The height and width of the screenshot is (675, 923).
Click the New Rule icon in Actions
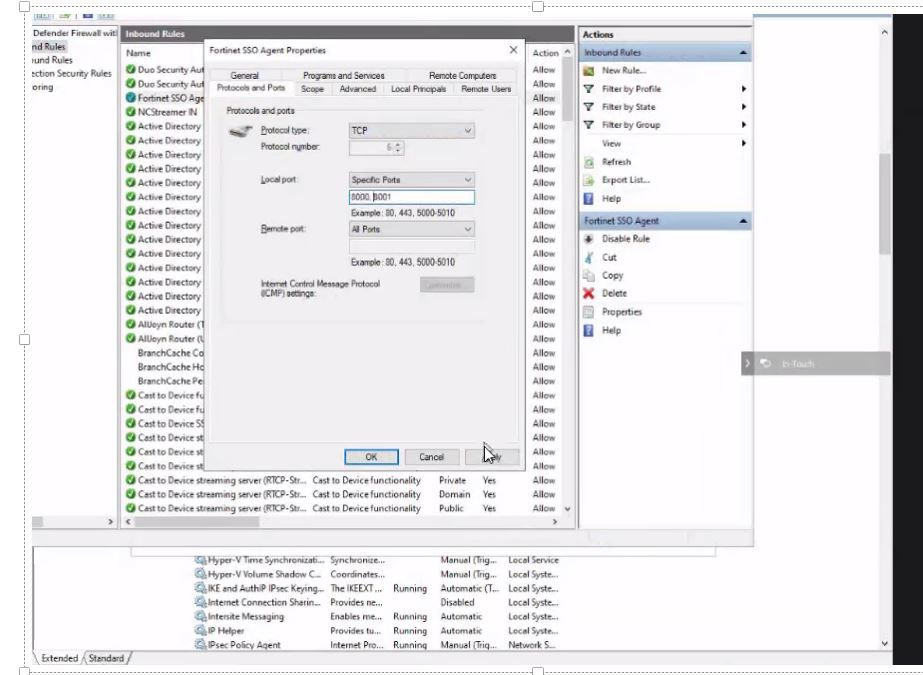(588, 71)
